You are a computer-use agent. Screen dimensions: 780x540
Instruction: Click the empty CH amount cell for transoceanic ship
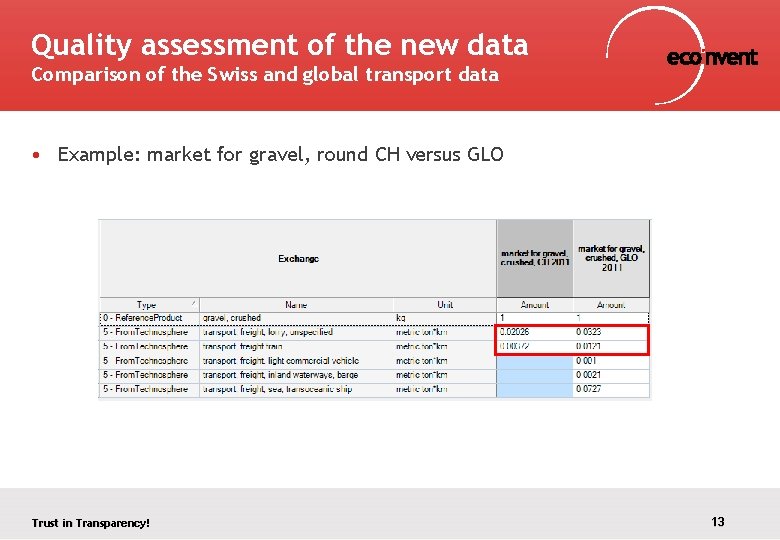pyautogui.click(x=535, y=389)
